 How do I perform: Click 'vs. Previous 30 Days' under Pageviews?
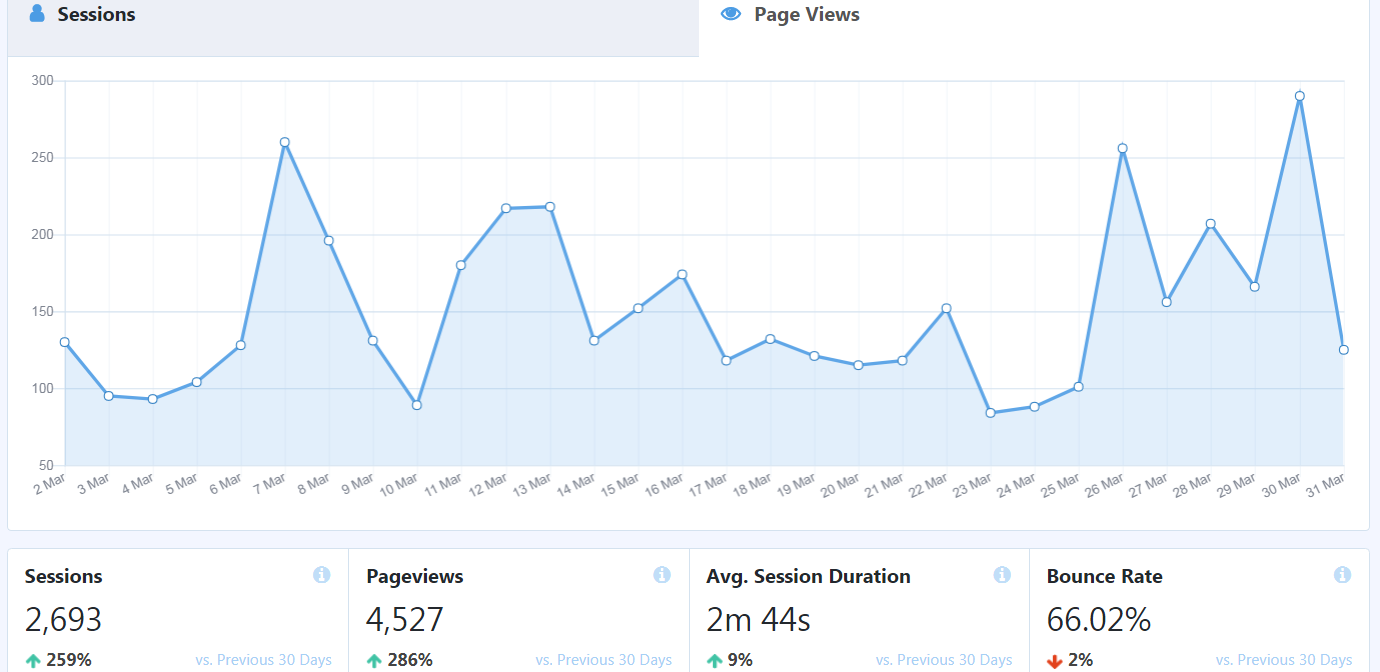pyautogui.click(x=604, y=660)
